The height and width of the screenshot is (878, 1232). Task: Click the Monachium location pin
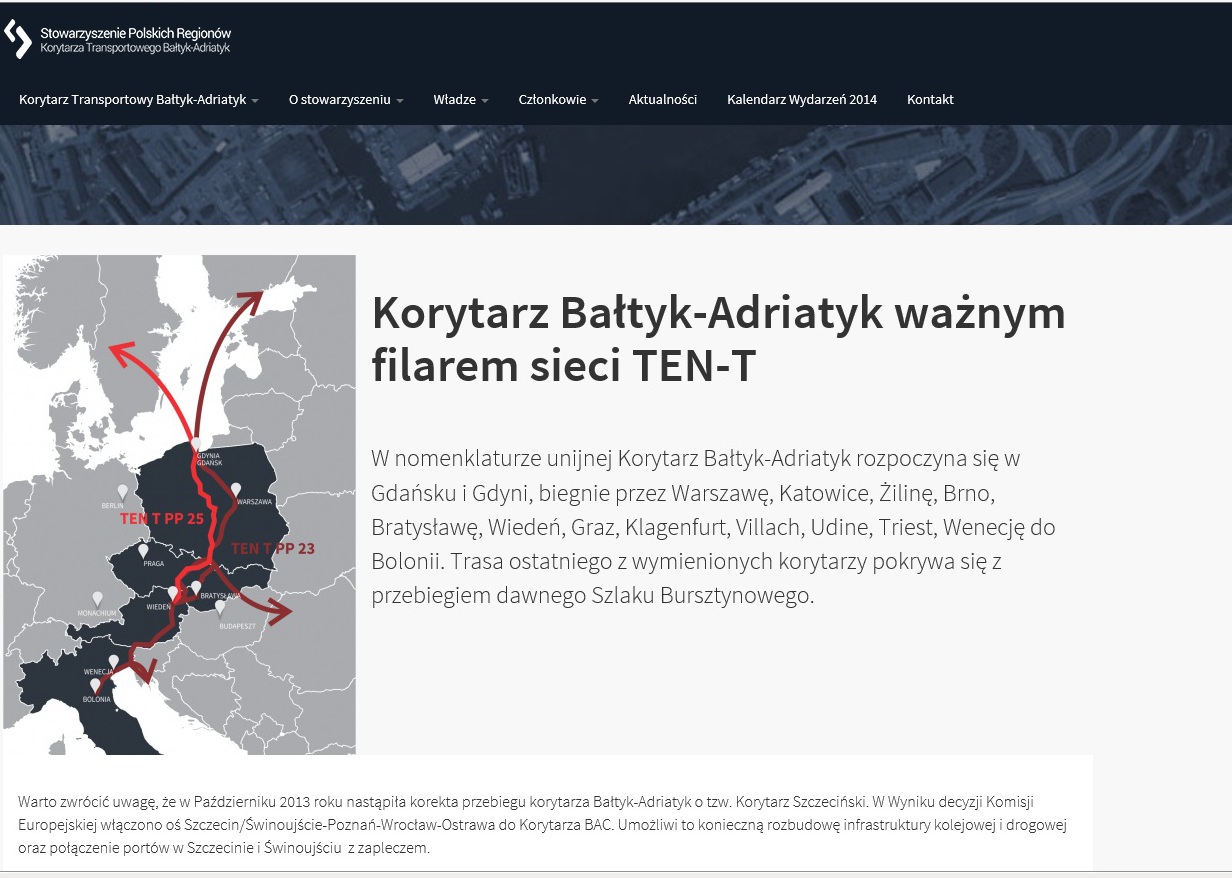[97, 598]
